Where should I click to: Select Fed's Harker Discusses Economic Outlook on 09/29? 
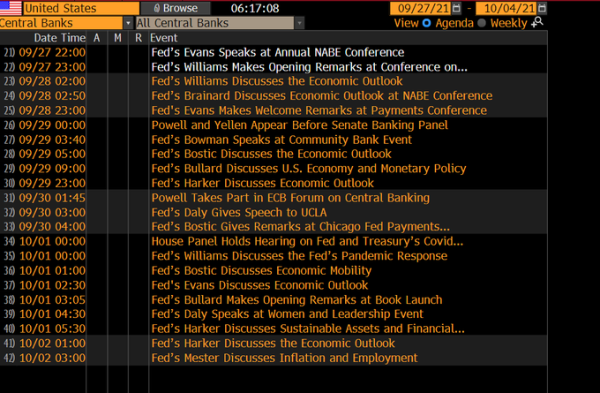262,183
